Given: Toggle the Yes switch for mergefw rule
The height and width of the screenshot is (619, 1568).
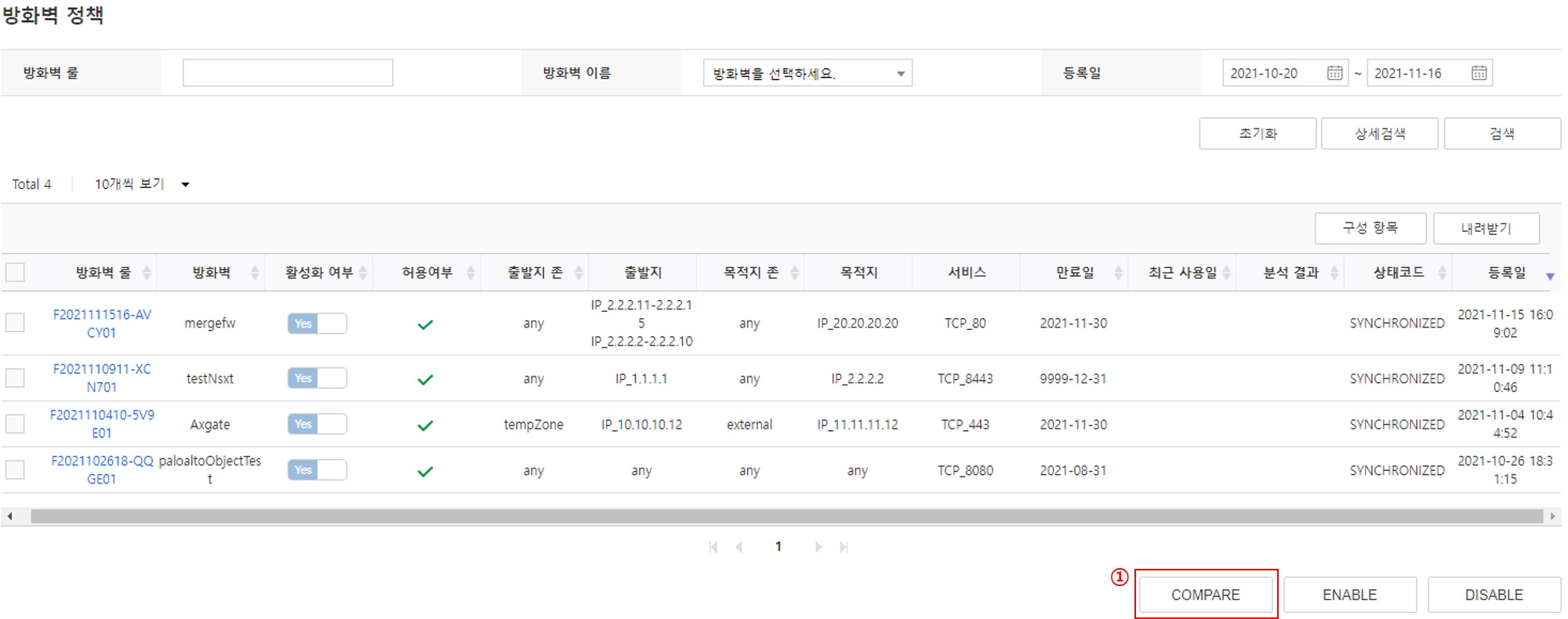Looking at the screenshot, I should click(317, 324).
